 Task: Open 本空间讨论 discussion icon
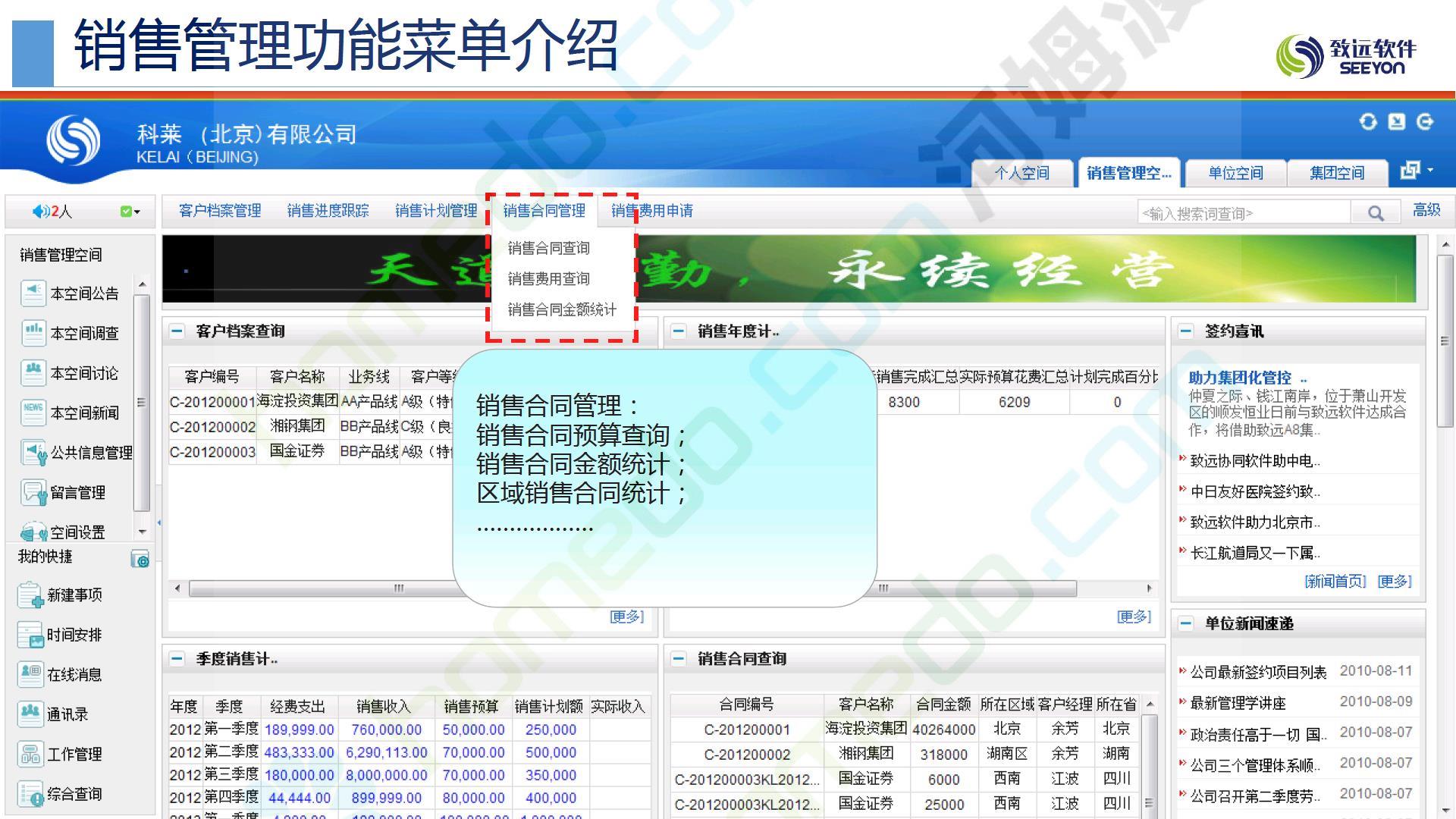pos(33,372)
